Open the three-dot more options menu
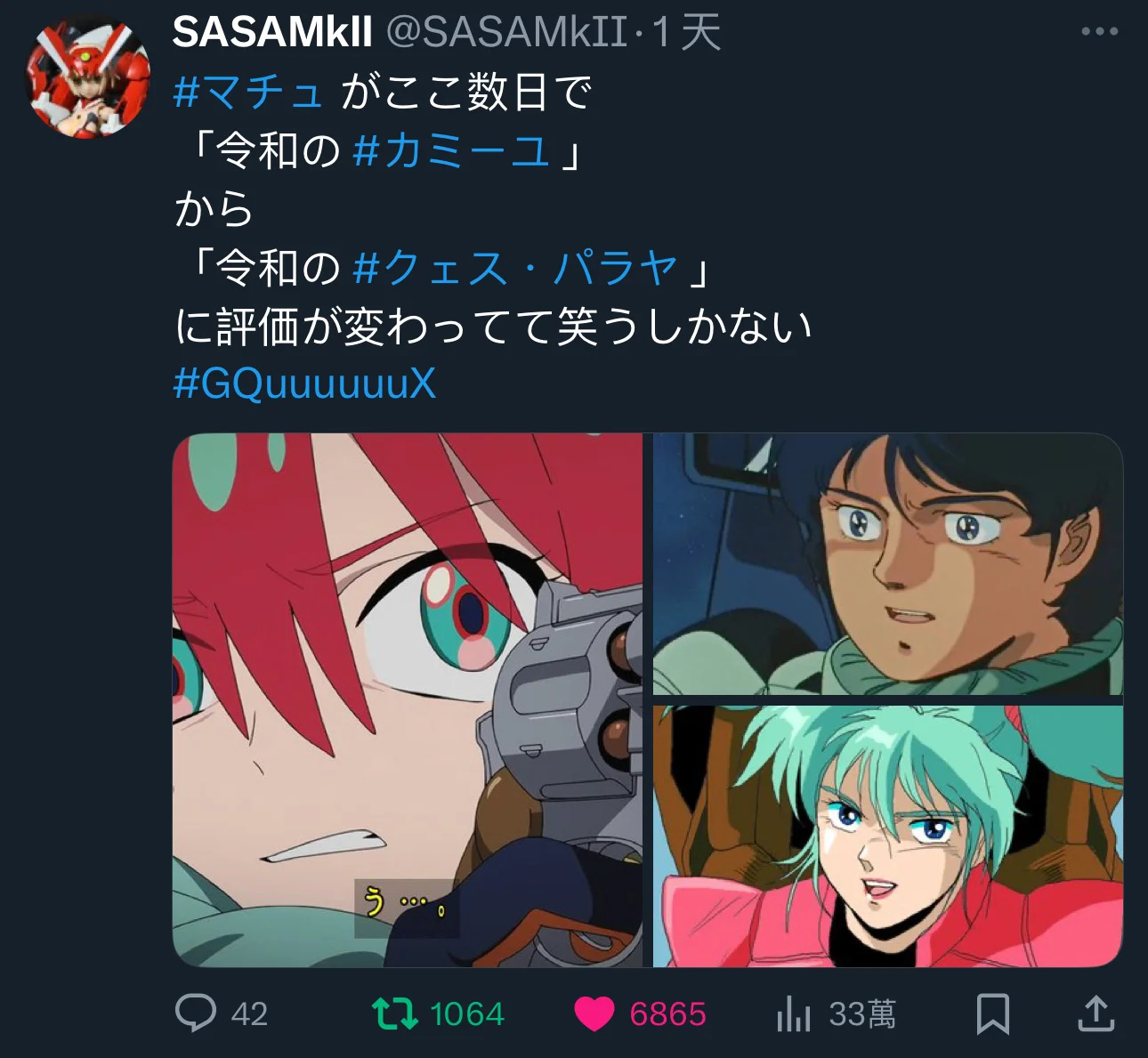This screenshot has height=1058, width=1148. coord(1100,31)
